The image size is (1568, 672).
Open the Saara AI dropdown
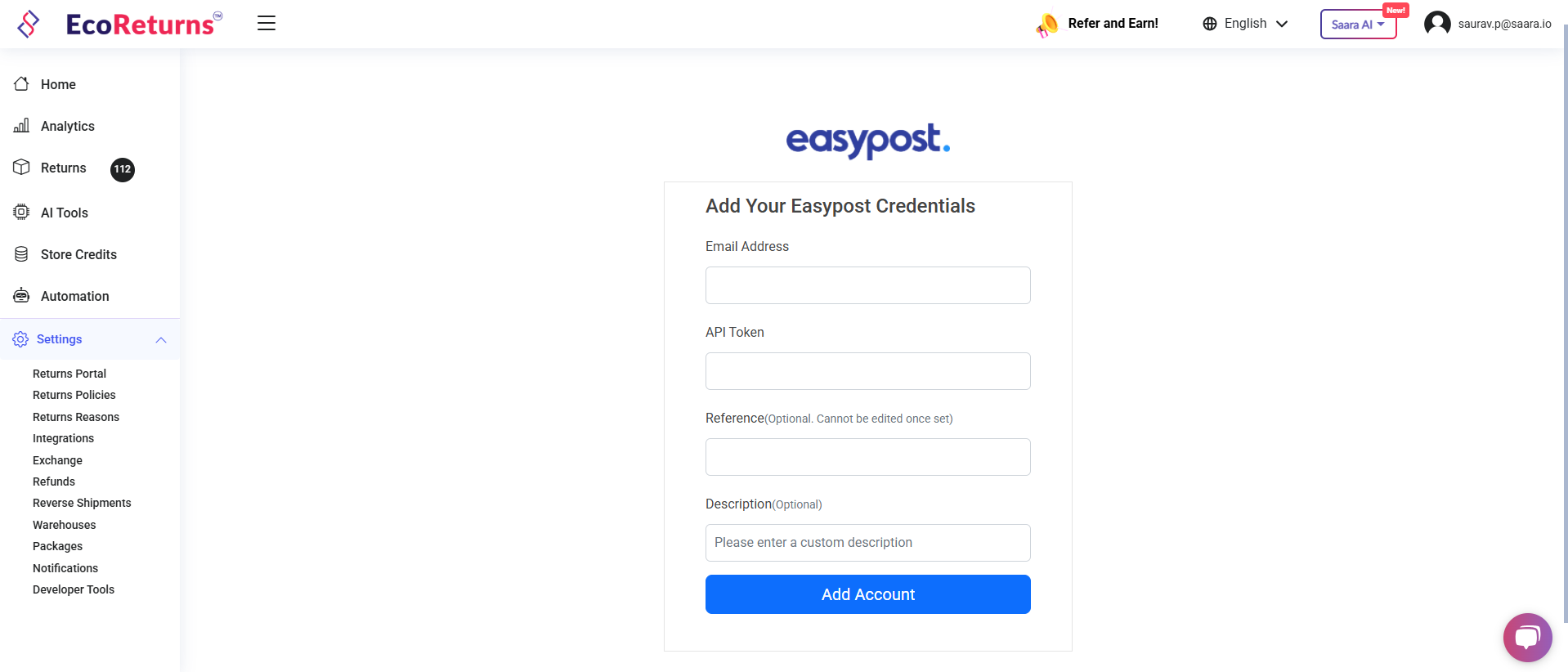pos(1358,25)
